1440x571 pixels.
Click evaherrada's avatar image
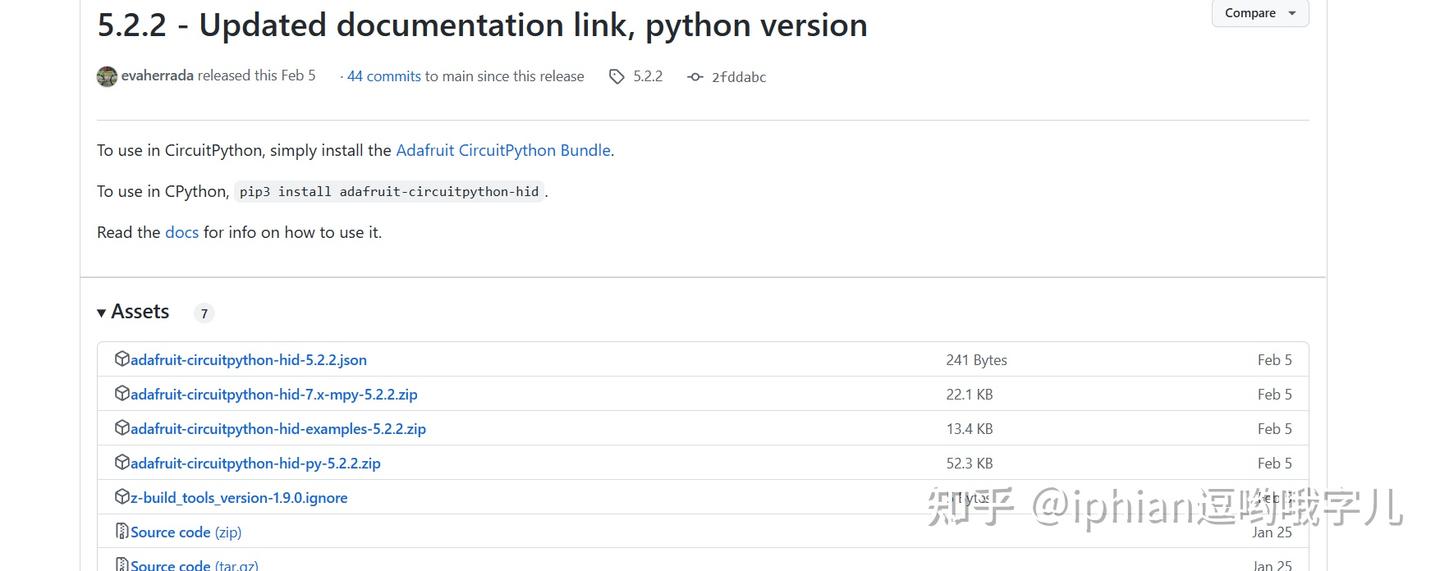[x=107, y=76]
